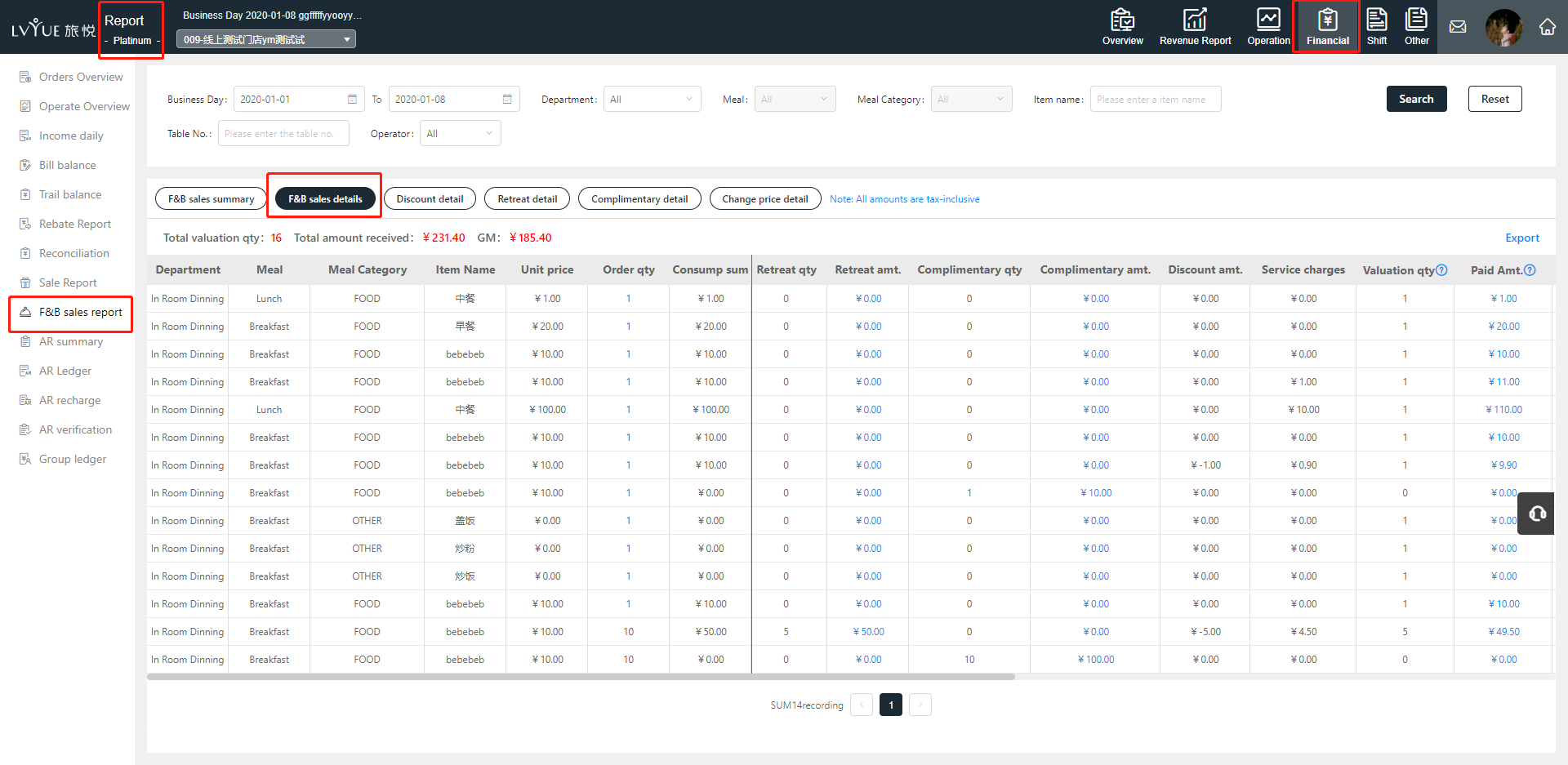Open the Other reports icon

point(1416,27)
